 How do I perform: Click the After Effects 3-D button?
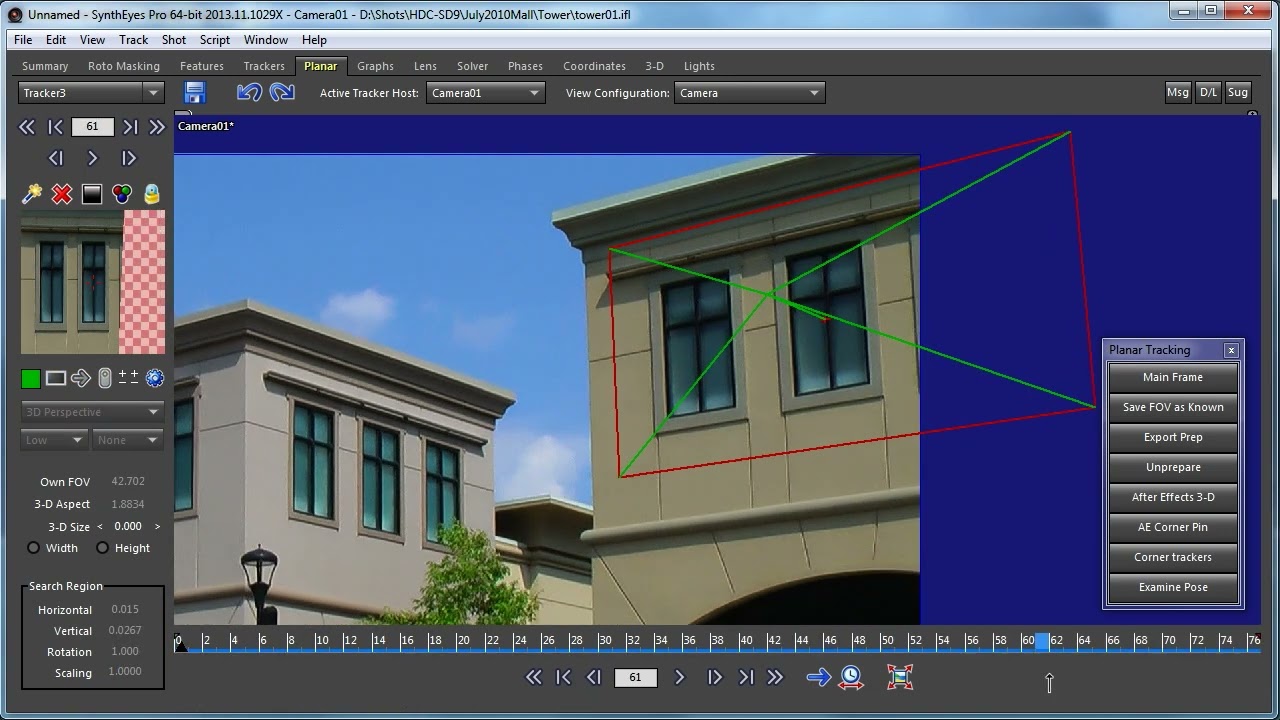pyautogui.click(x=1173, y=497)
